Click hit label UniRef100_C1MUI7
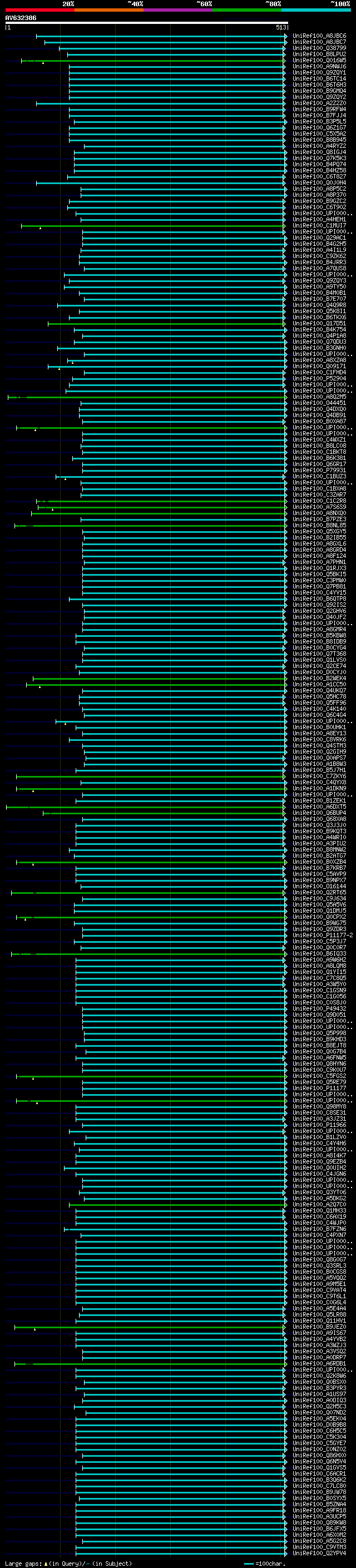The height and width of the screenshot is (1568, 356). pyautogui.click(x=319, y=226)
